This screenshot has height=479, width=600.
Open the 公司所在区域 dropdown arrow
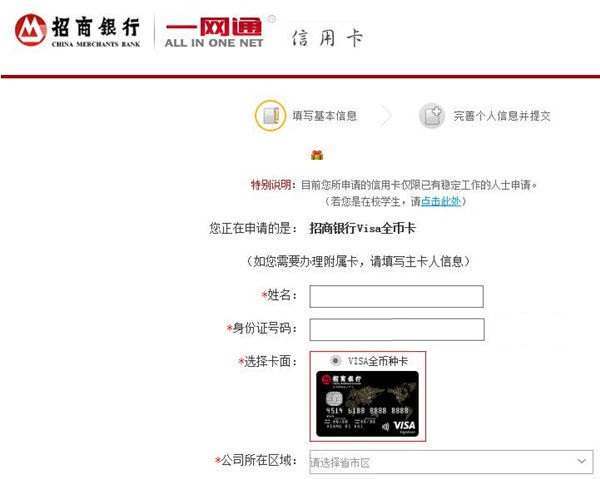(582, 461)
